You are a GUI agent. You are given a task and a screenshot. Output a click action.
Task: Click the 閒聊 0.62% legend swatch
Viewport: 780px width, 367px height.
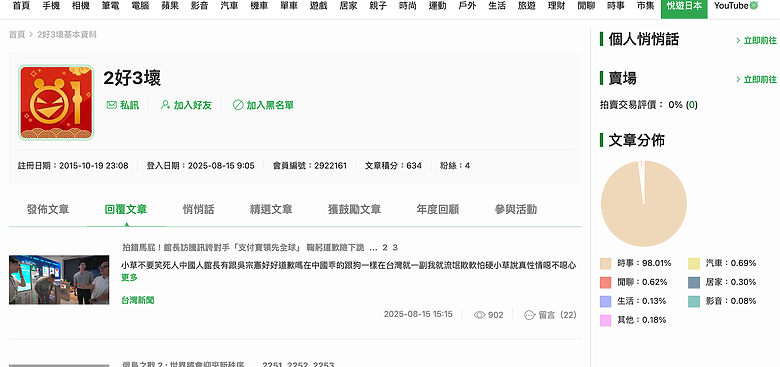(605, 282)
